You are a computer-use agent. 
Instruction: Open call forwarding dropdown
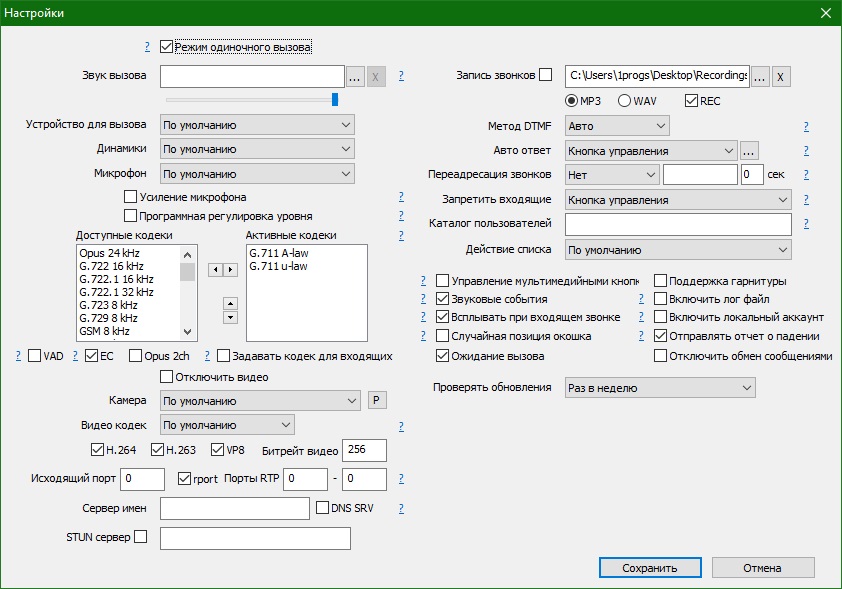(x=612, y=174)
